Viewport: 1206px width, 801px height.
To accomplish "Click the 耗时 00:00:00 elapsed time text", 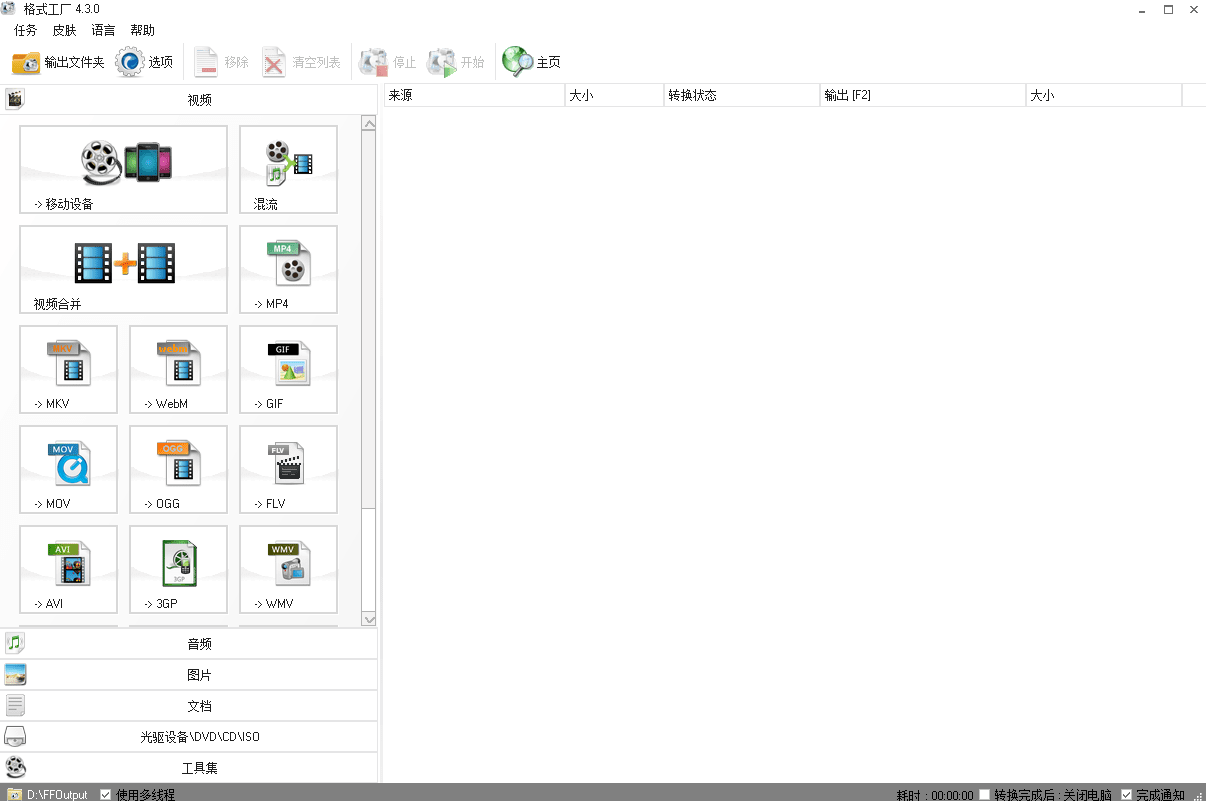I will (x=935, y=794).
